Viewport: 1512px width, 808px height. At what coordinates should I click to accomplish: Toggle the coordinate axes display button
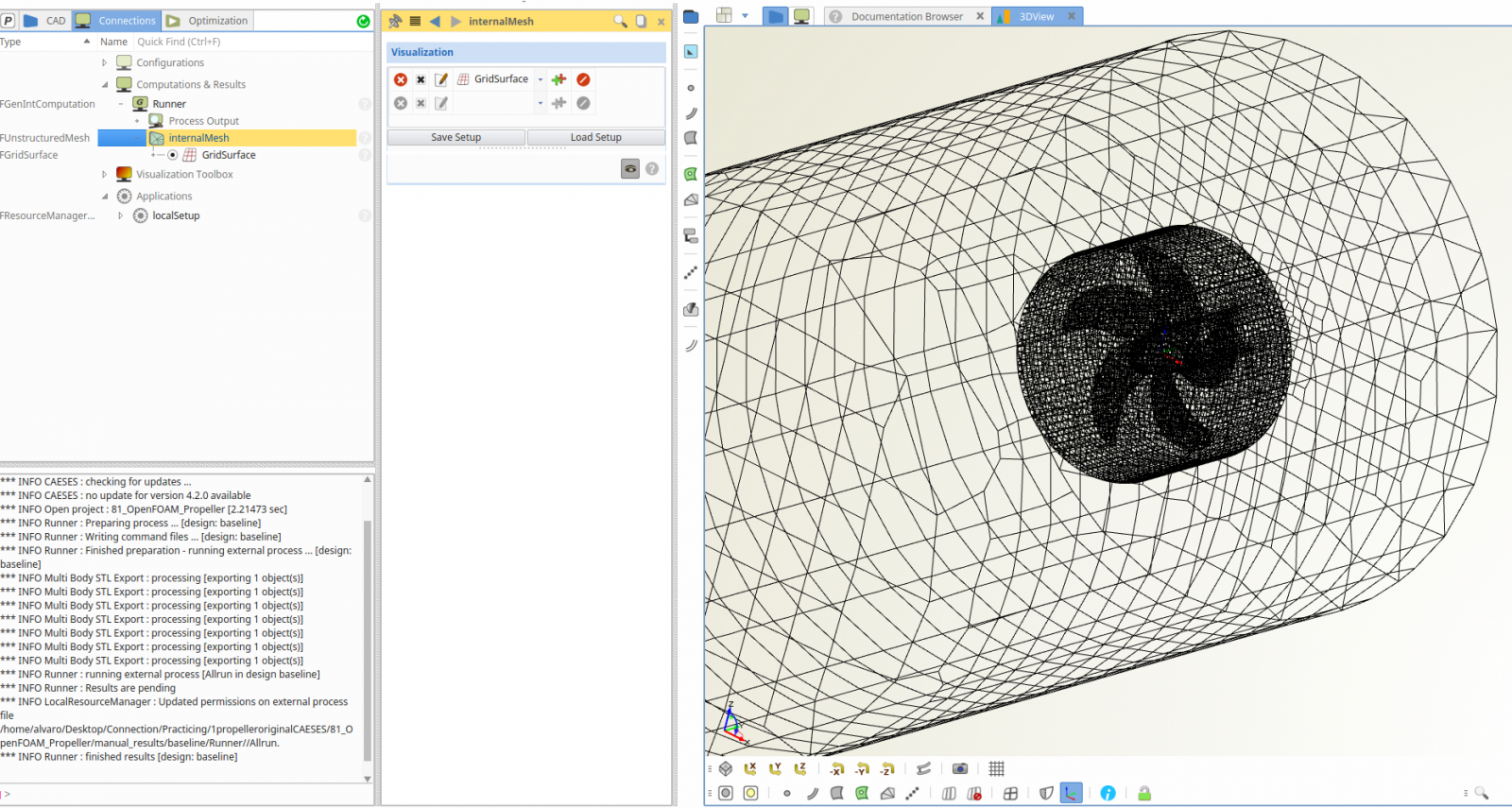1071,793
